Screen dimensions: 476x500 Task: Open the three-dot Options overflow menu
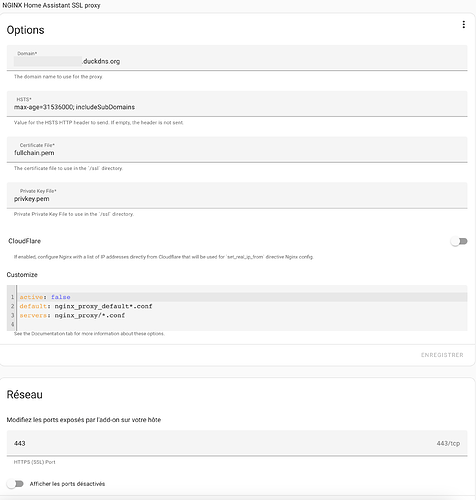(x=463, y=25)
